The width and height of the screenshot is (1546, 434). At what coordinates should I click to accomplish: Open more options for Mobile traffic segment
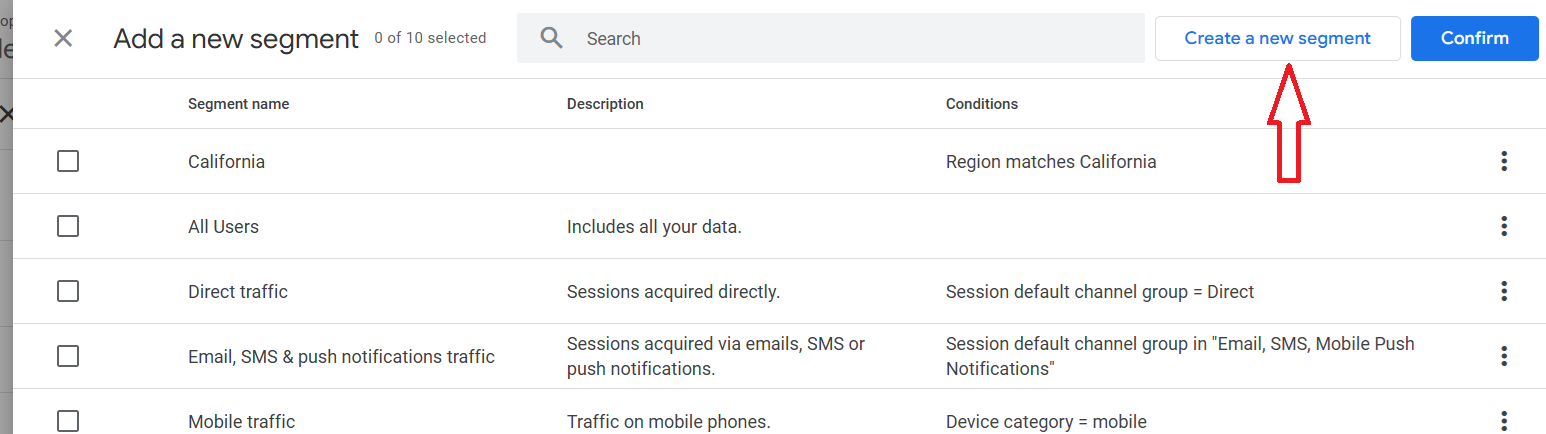(1503, 420)
